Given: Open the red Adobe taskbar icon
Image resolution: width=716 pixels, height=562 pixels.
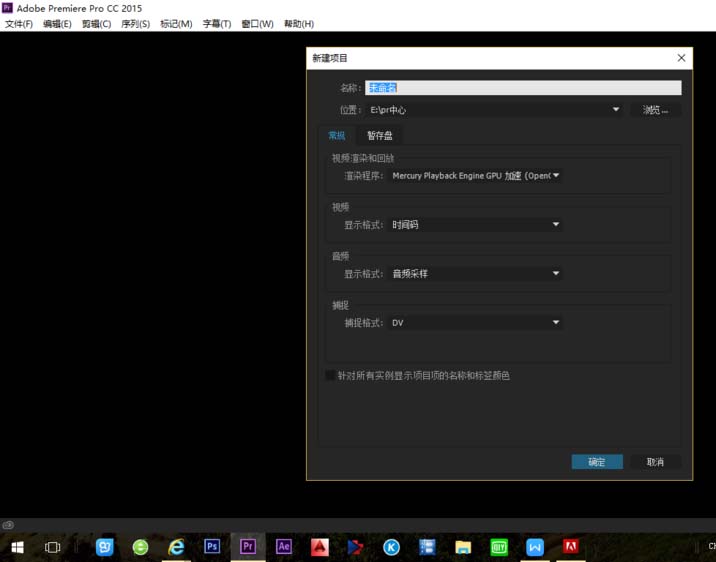Looking at the screenshot, I should point(571,546).
